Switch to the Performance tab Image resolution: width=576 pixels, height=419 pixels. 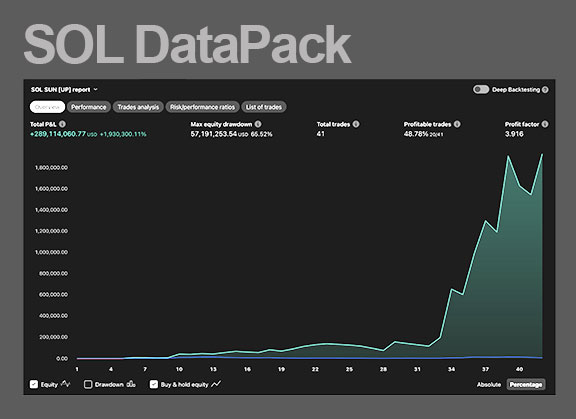pyautogui.click(x=89, y=107)
